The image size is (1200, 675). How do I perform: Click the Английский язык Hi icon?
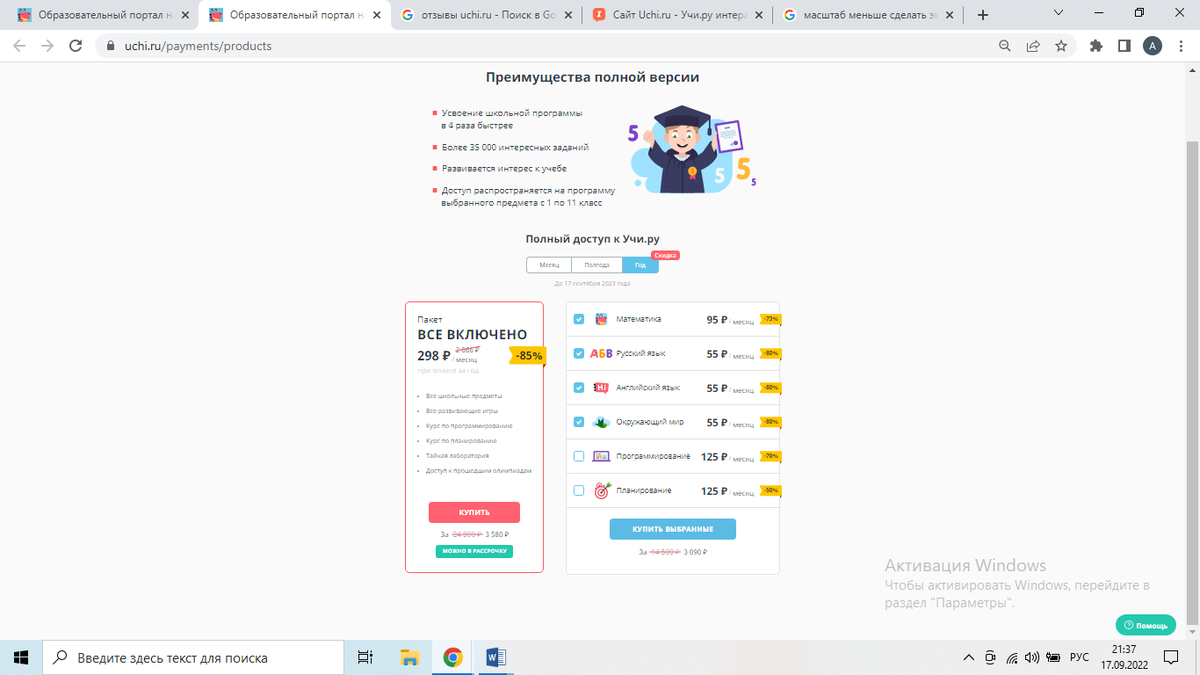point(601,387)
